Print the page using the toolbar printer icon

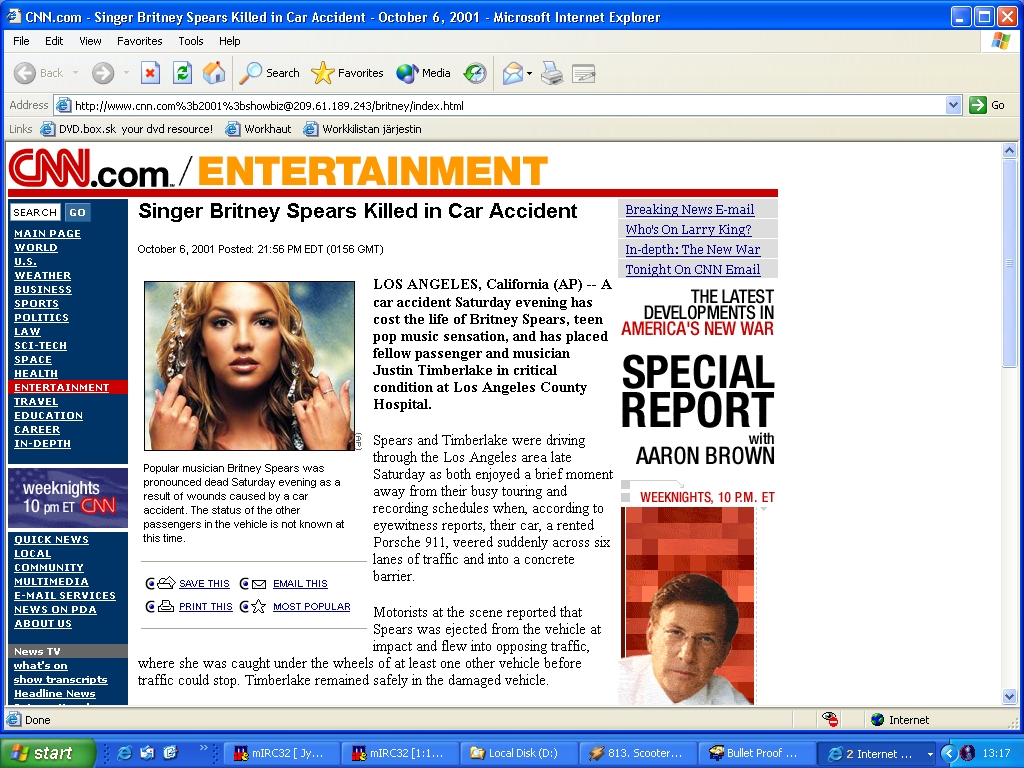coord(552,73)
